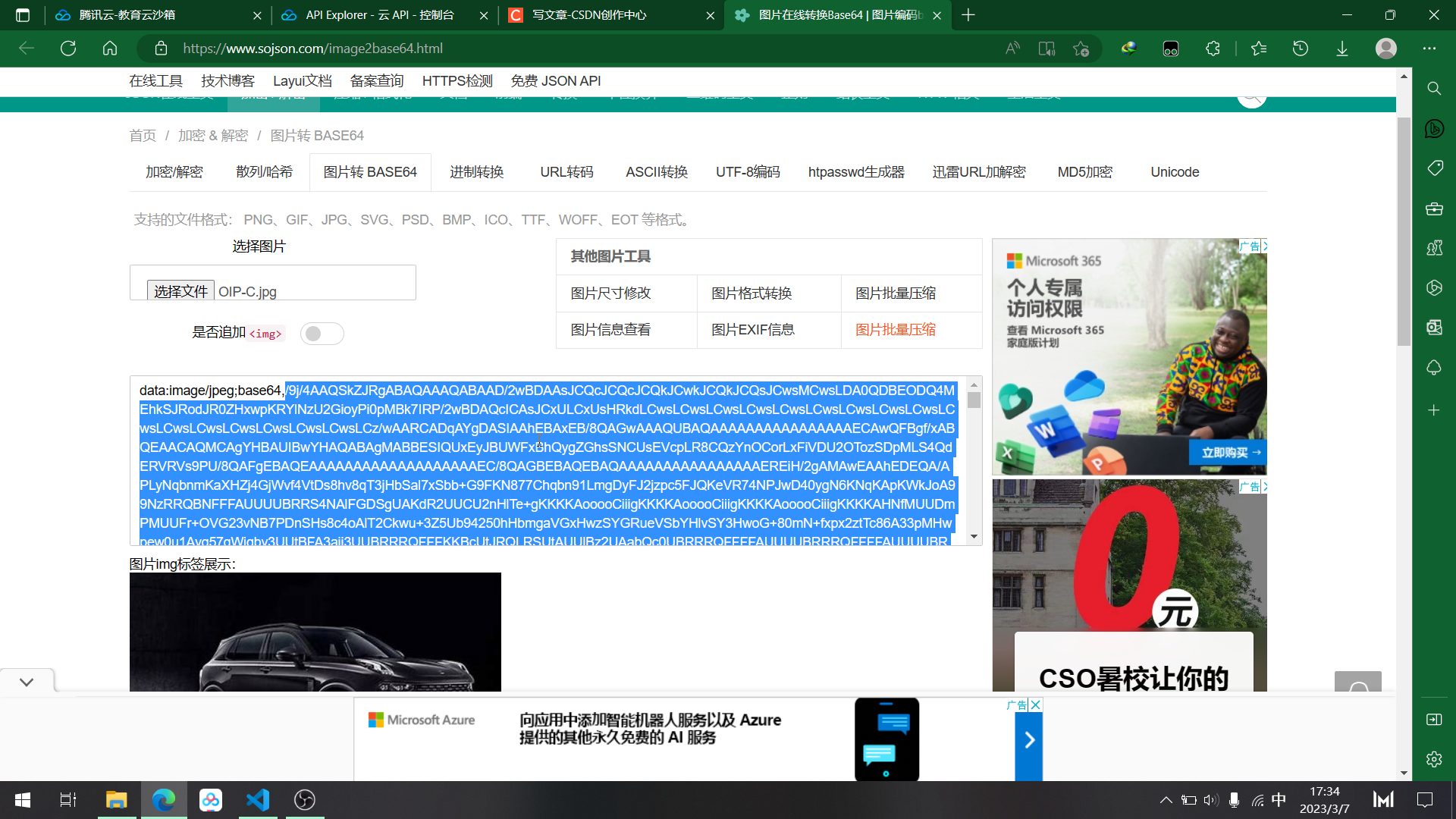Open sidebar search icon
The image size is (1456, 819).
pyautogui.click(x=1434, y=89)
